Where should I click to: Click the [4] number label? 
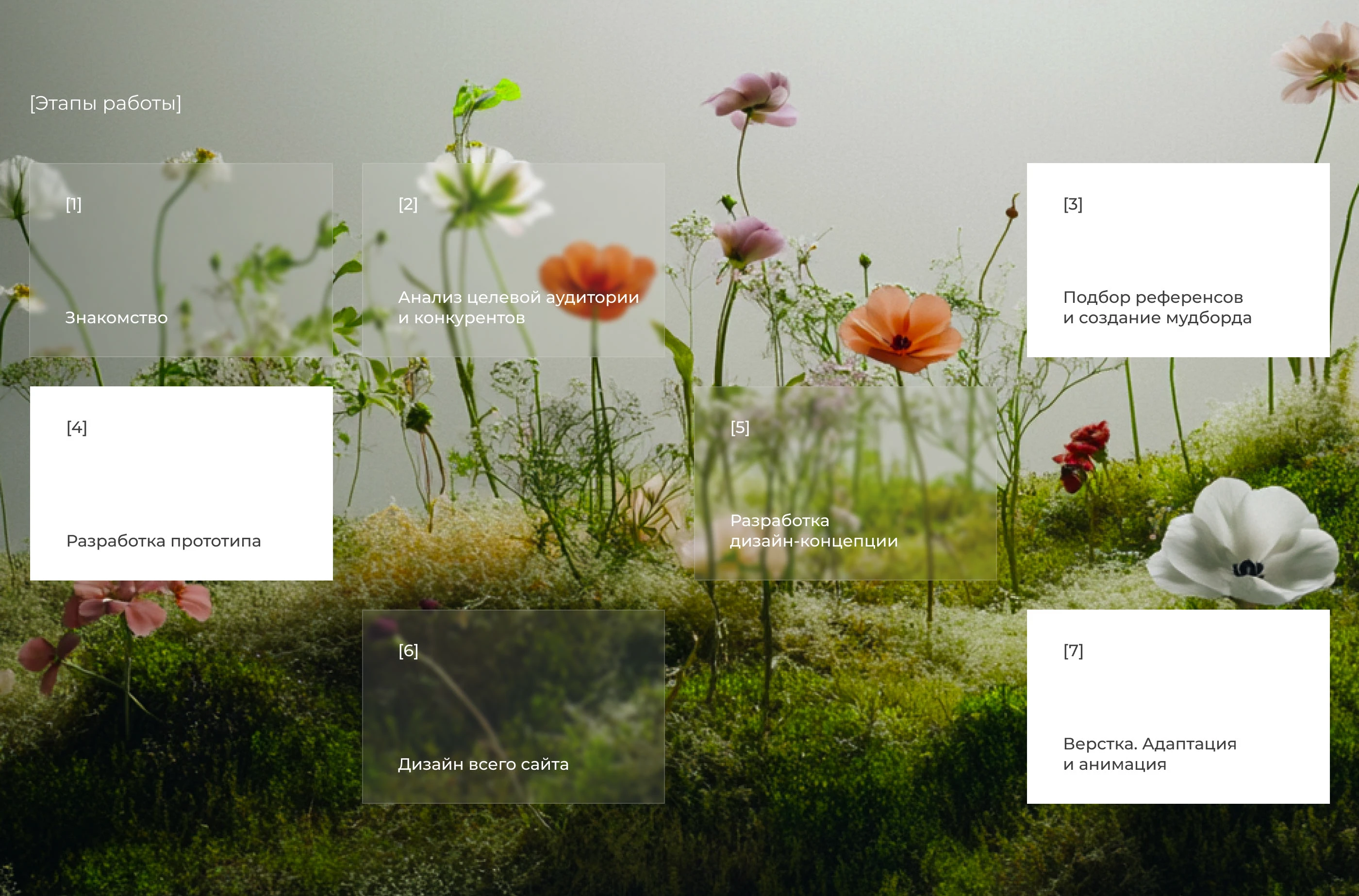point(77,428)
